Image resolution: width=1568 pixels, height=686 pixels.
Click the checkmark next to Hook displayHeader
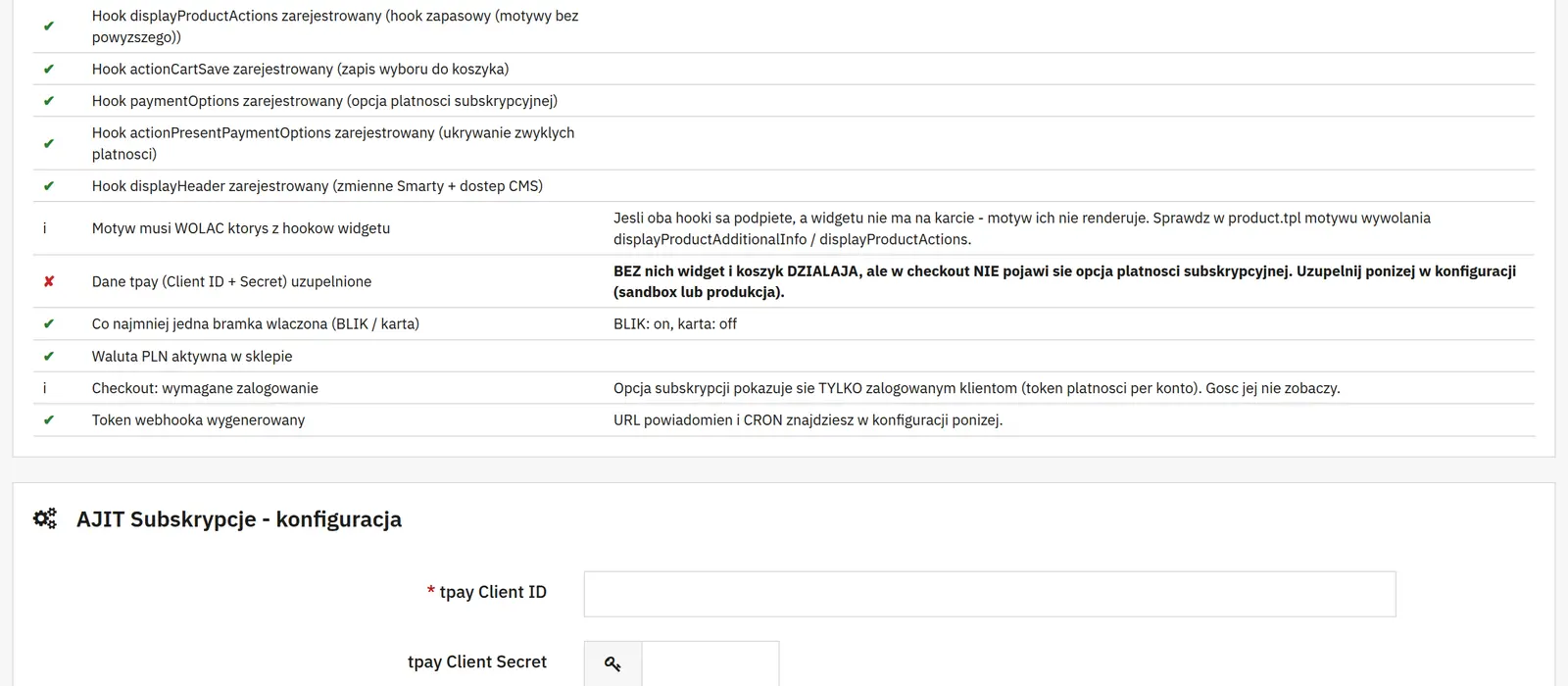click(x=48, y=186)
